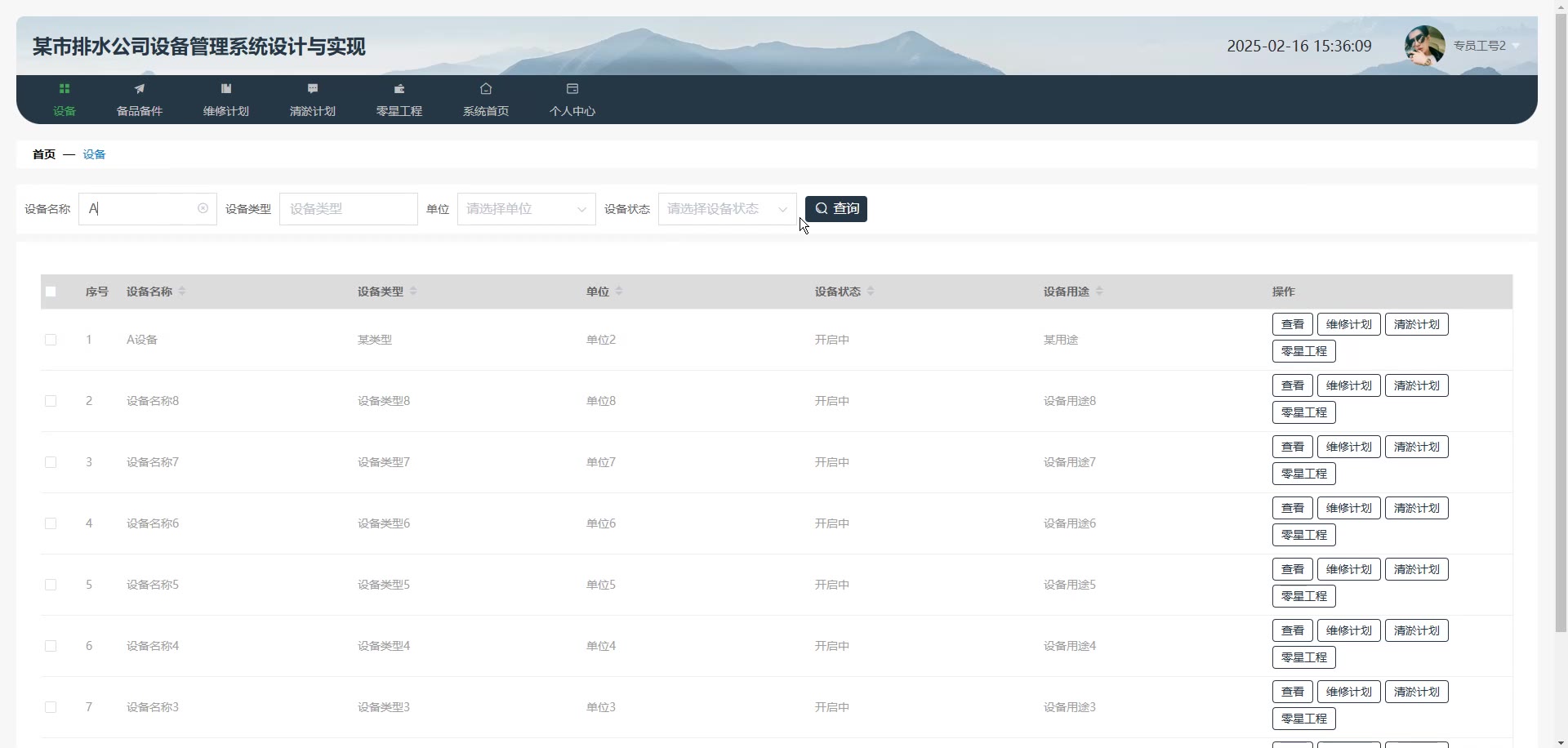The image size is (1568, 748).
Task: Check the row for 设备名称4
Action: (x=51, y=646)
